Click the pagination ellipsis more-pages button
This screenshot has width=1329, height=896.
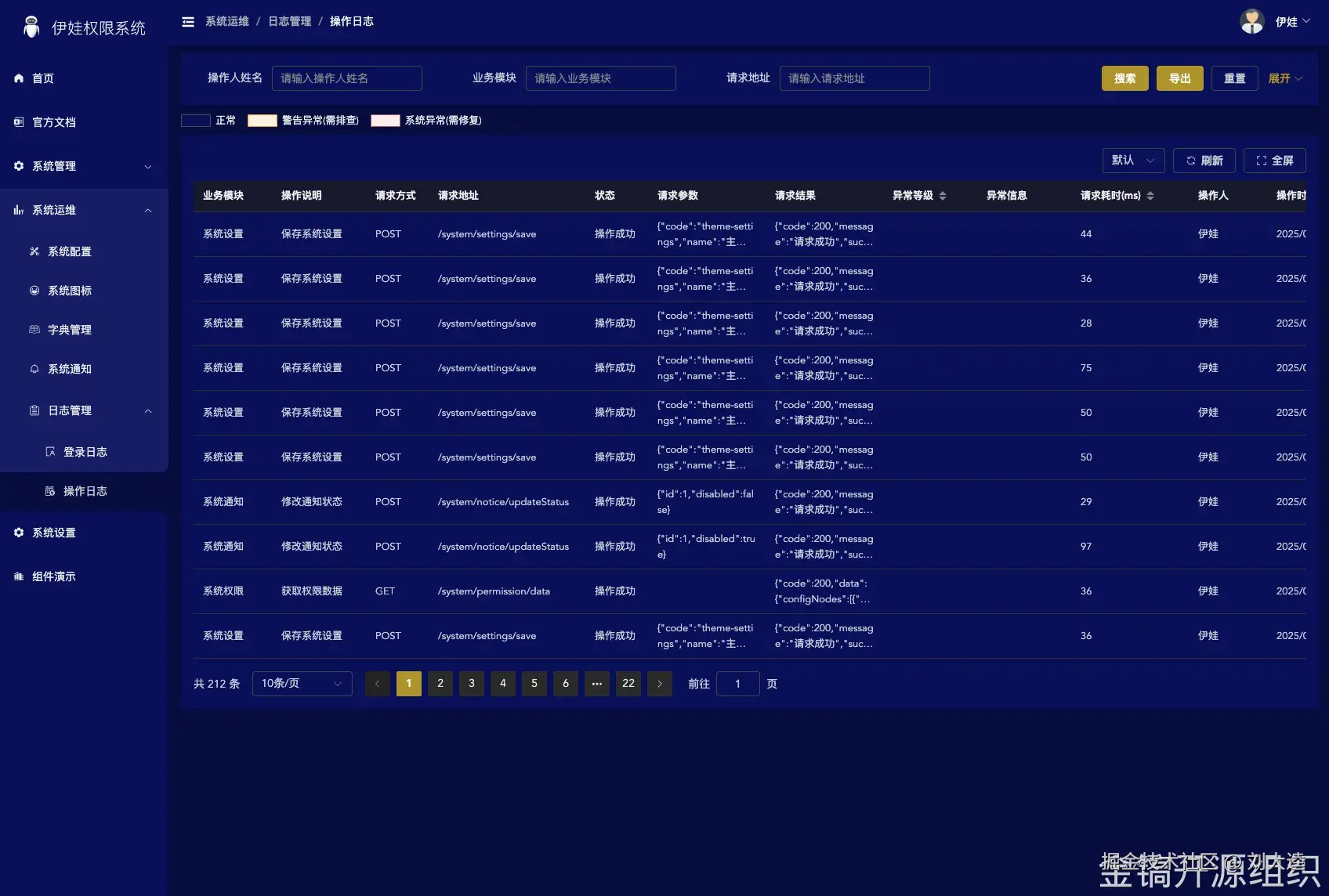click(597, 684)
